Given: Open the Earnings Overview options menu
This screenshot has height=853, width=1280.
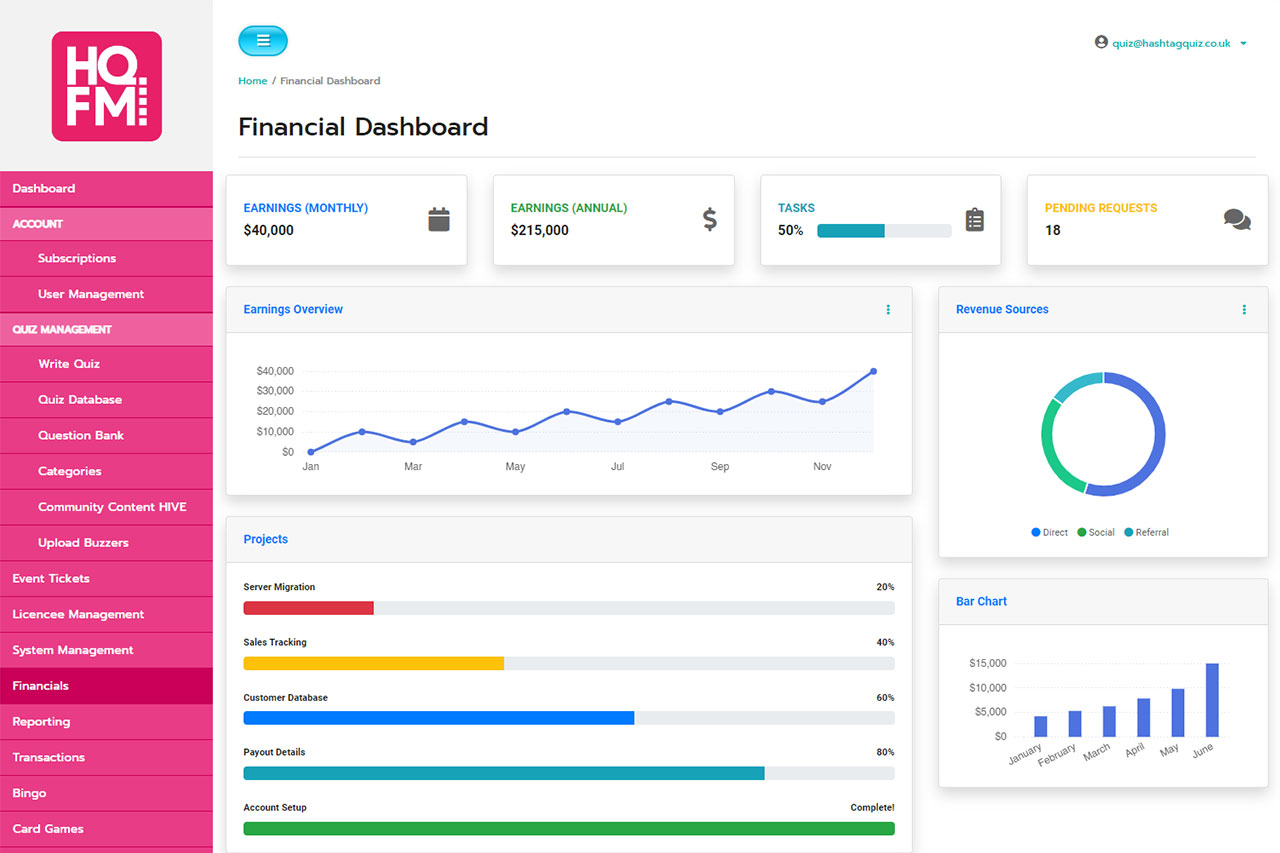Looking at the screenshot, I should pyautogui.click(x=888, y=310).
